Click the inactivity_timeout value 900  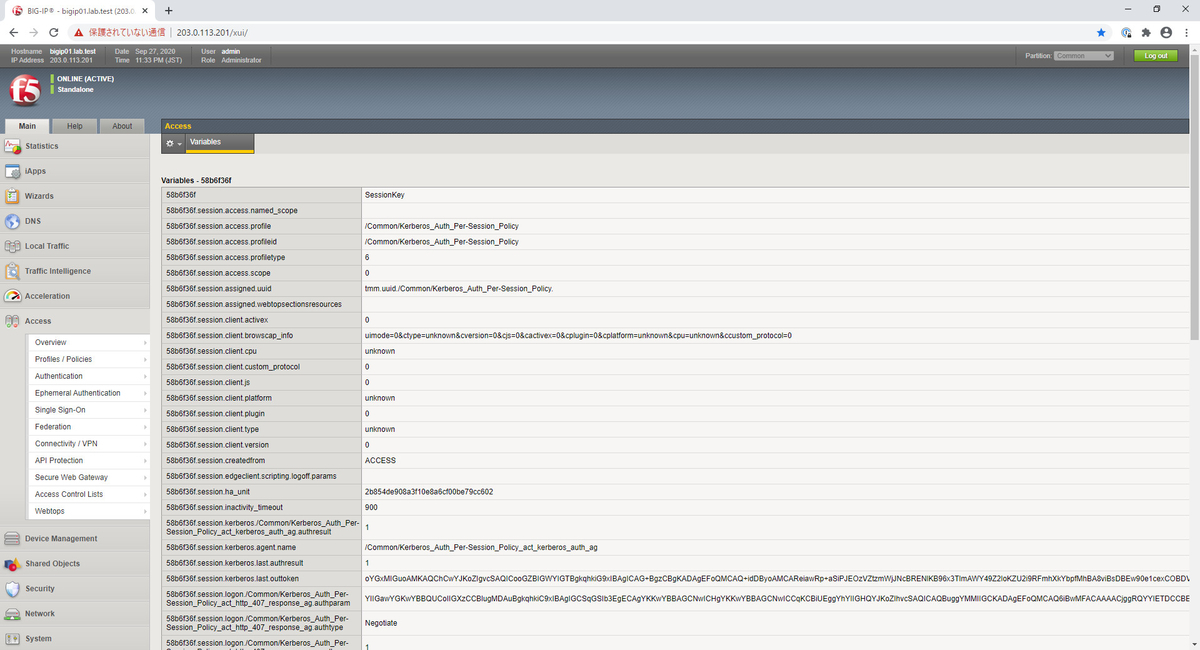pos(371,507)
